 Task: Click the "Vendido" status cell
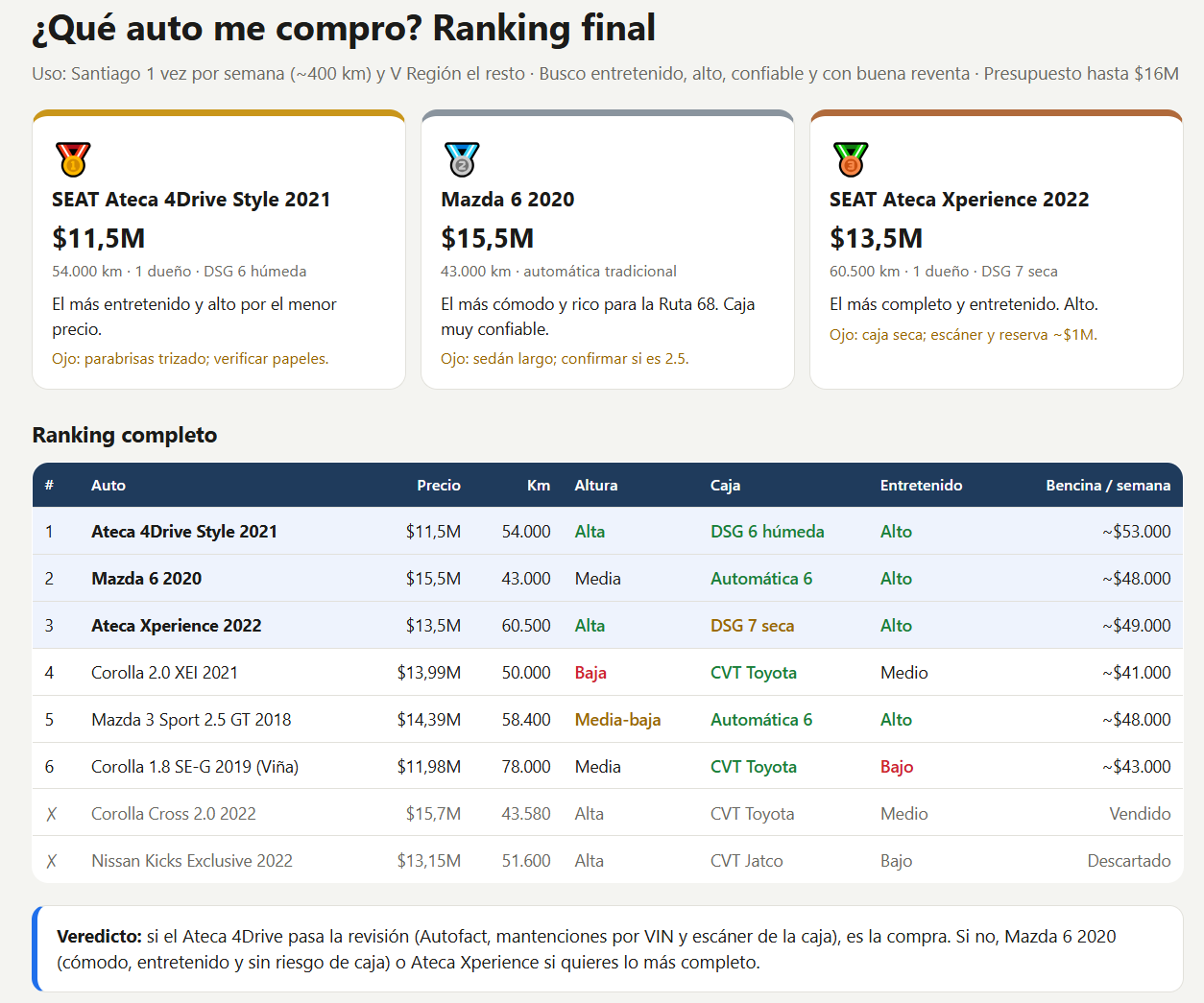point(1140,814)
